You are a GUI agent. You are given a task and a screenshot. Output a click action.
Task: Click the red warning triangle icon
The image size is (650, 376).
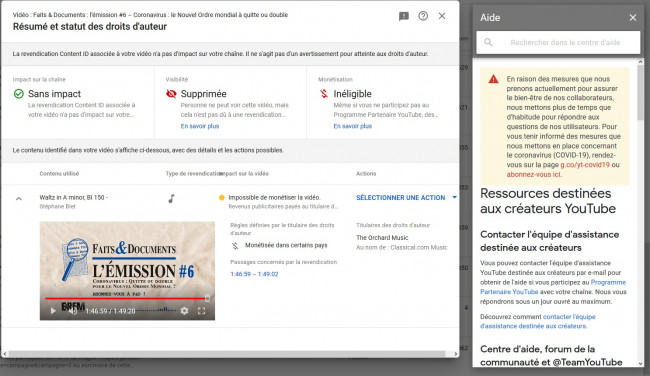(x=493, y=79)
